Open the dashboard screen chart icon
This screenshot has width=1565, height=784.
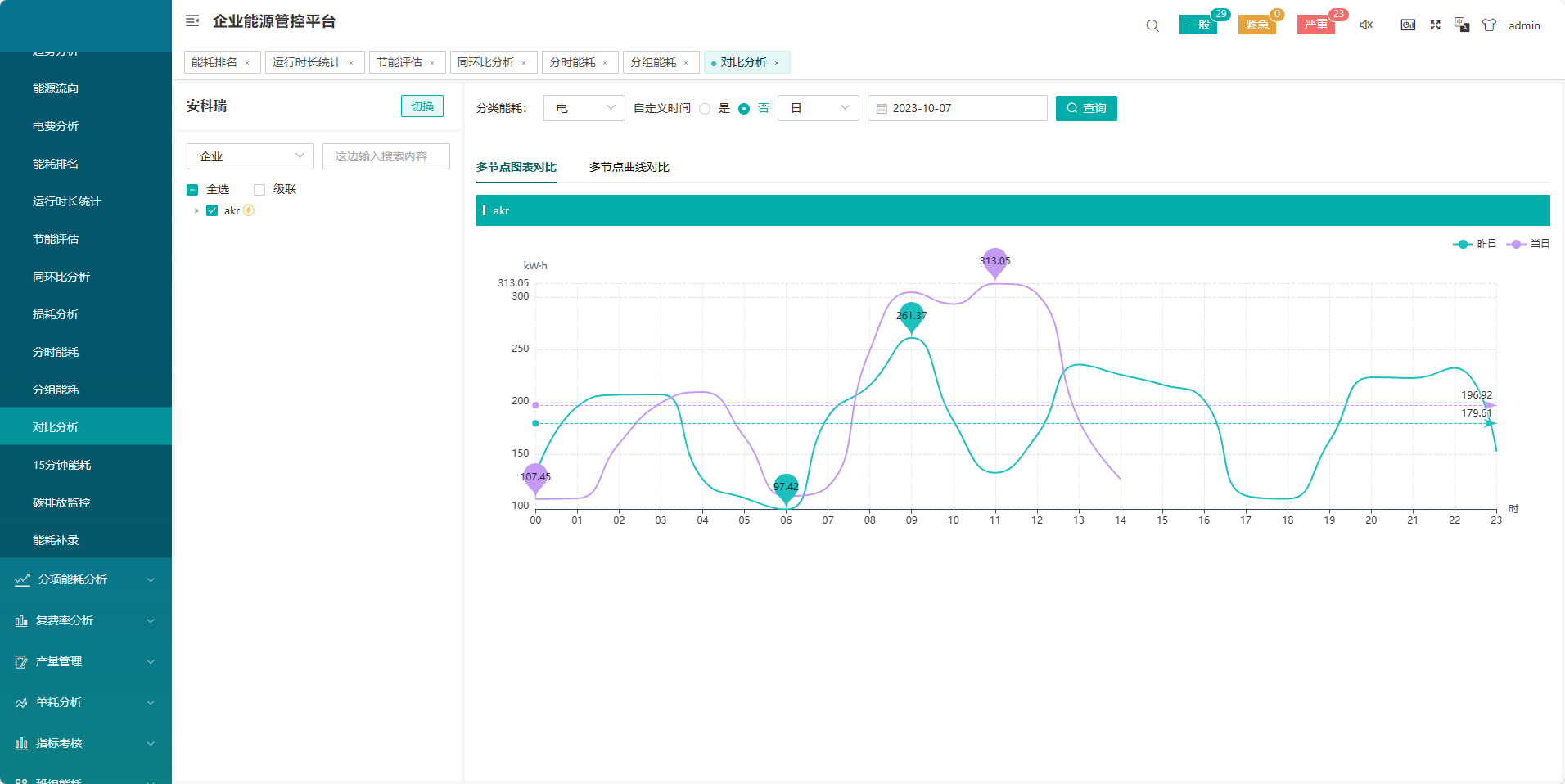[x=1408, y=25]
